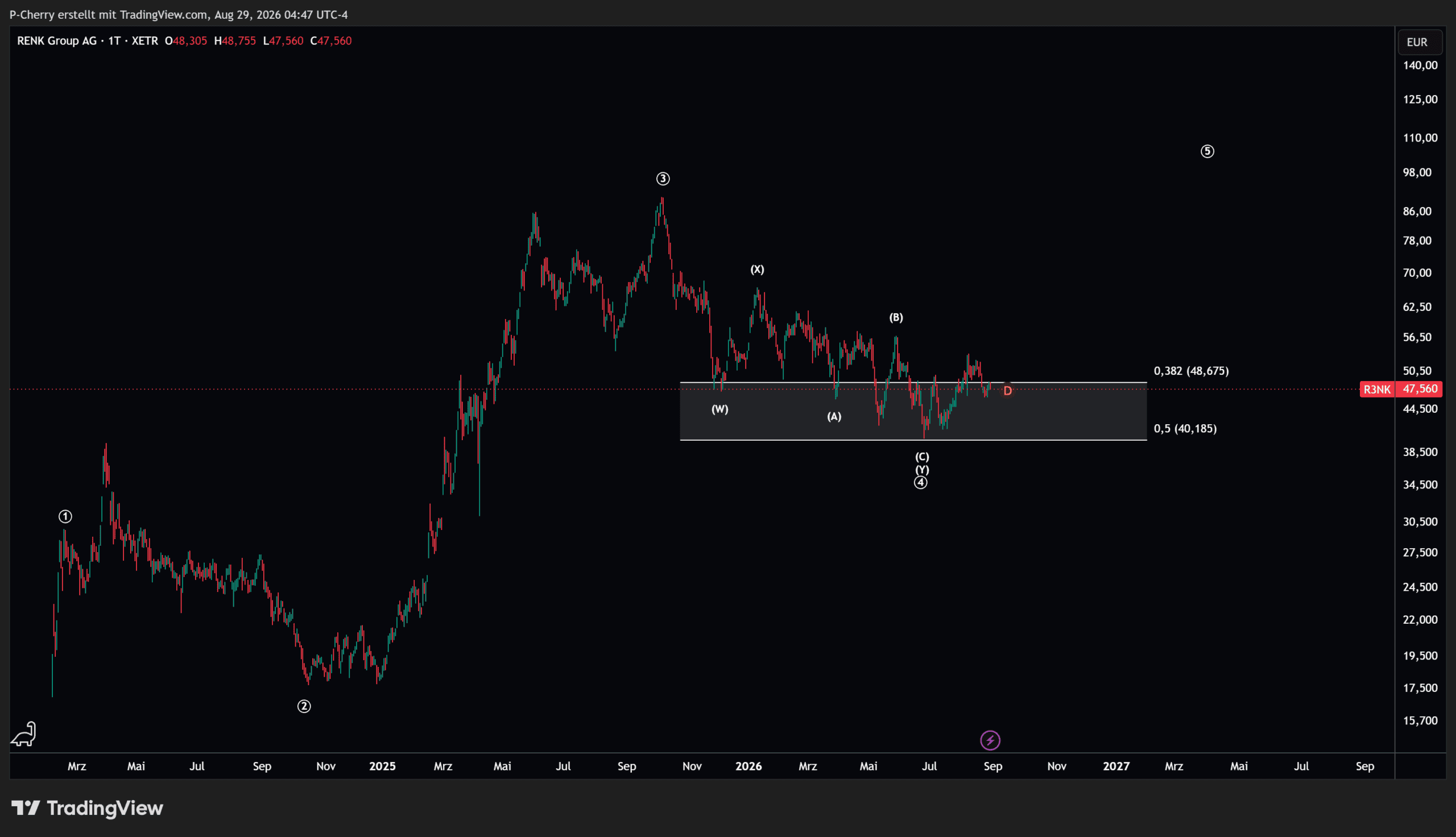The image size is (1456, 837).
Task: Click the red dividend D marker
Action: pyautogui.click(x=1008, y=391)
